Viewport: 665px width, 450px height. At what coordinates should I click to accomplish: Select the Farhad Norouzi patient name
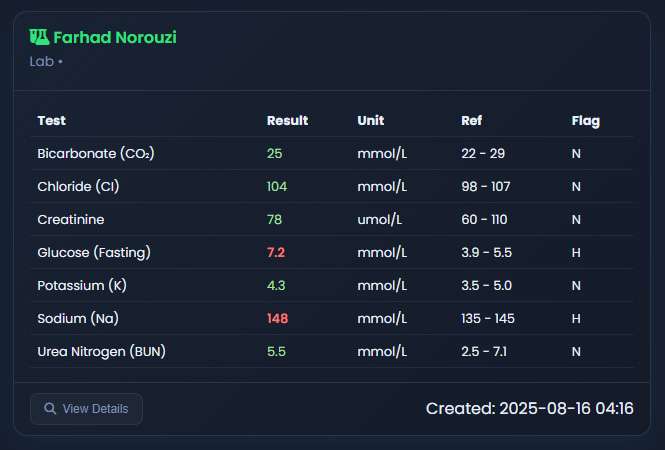tap(115, 37)
